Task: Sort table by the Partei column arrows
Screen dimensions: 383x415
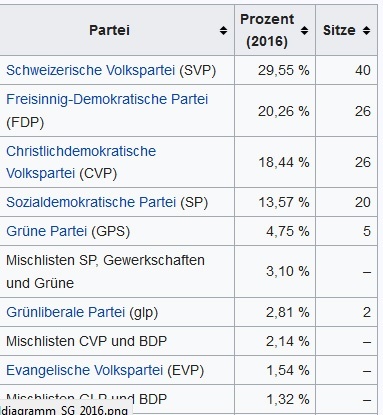Action: pos(223,31)
